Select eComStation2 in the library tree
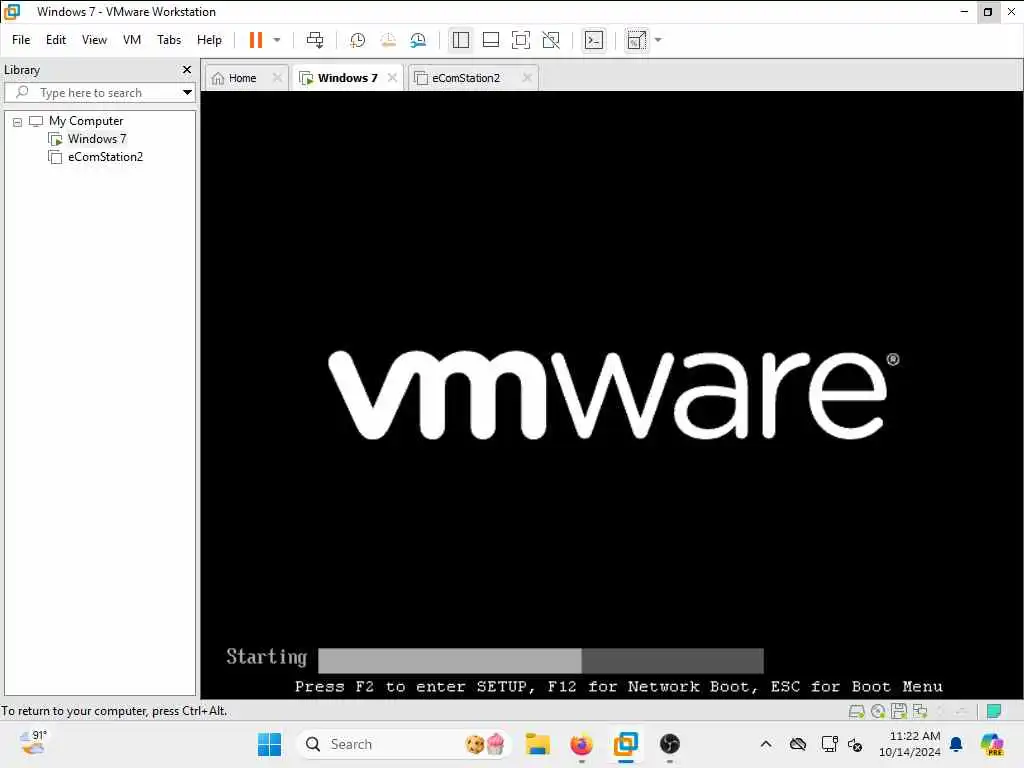1024x768 pixels. click(104, 157)
